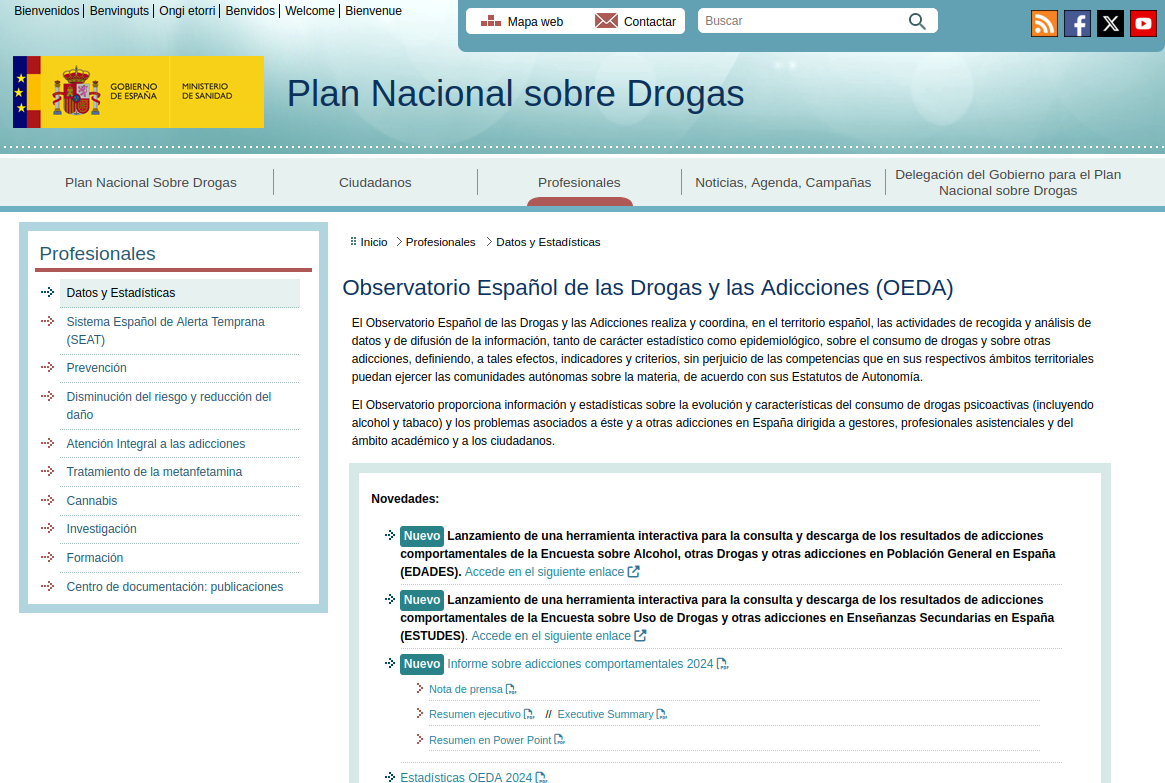Screen dimensions: 1165x783
Task: Open Resumen en Power Point link
Action: click(490, 741)
